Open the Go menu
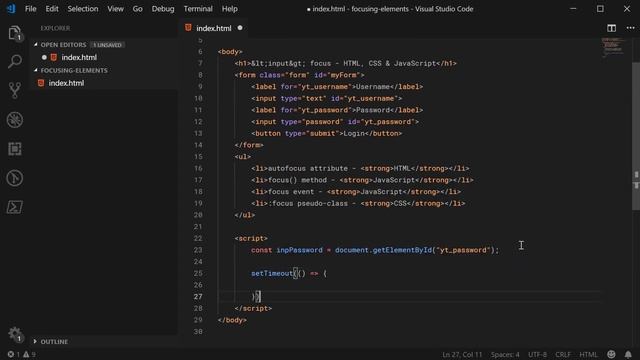This screenshot has height=360, width=640. (138, 9)
